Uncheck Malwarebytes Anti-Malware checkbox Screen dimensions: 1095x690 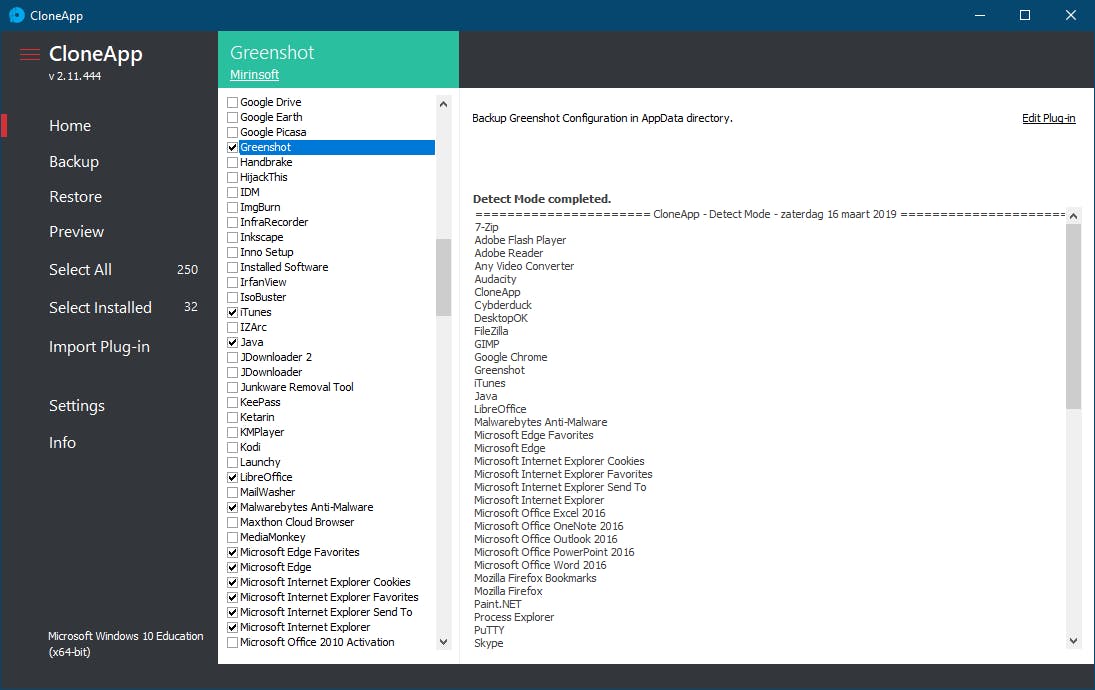[233, 508]
